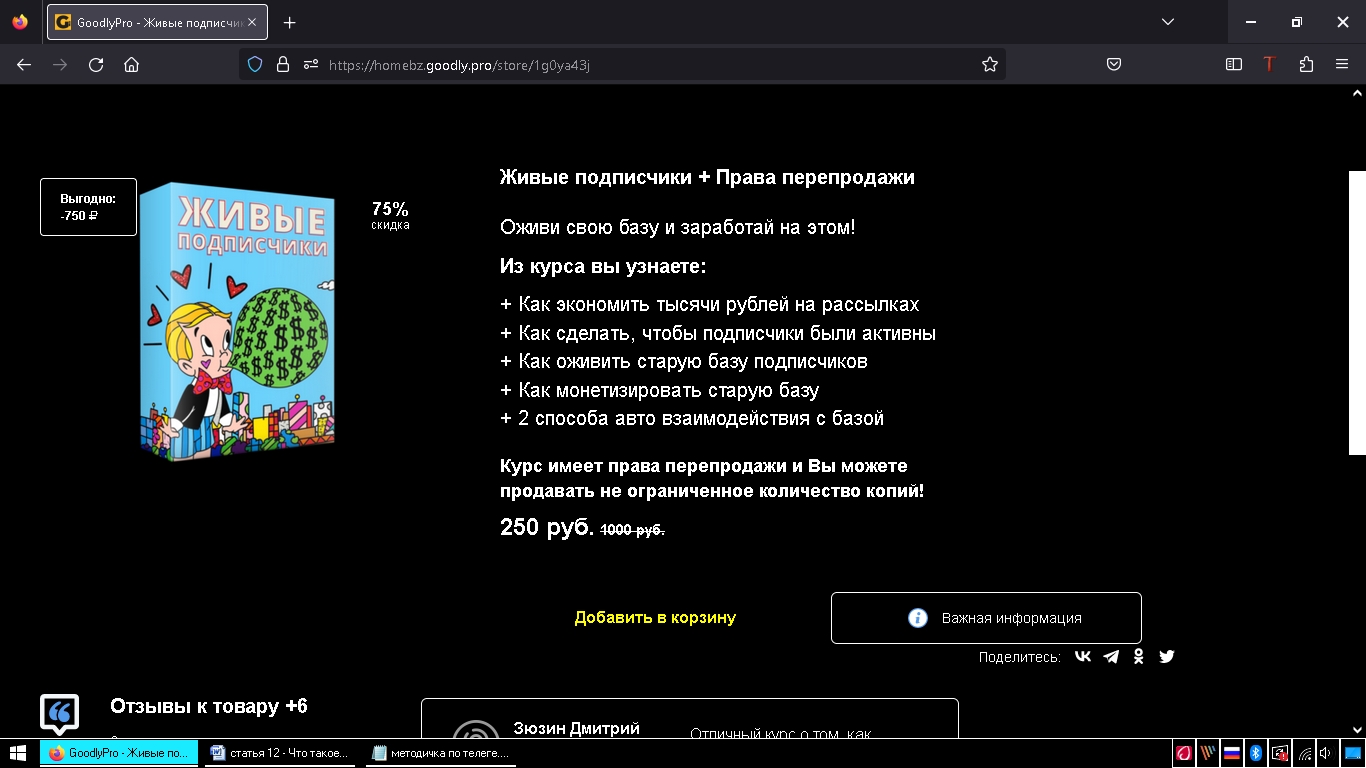Switch to Word статья 12 taskbar window
The image size is (1366, 768).
[x=281, y=753]
